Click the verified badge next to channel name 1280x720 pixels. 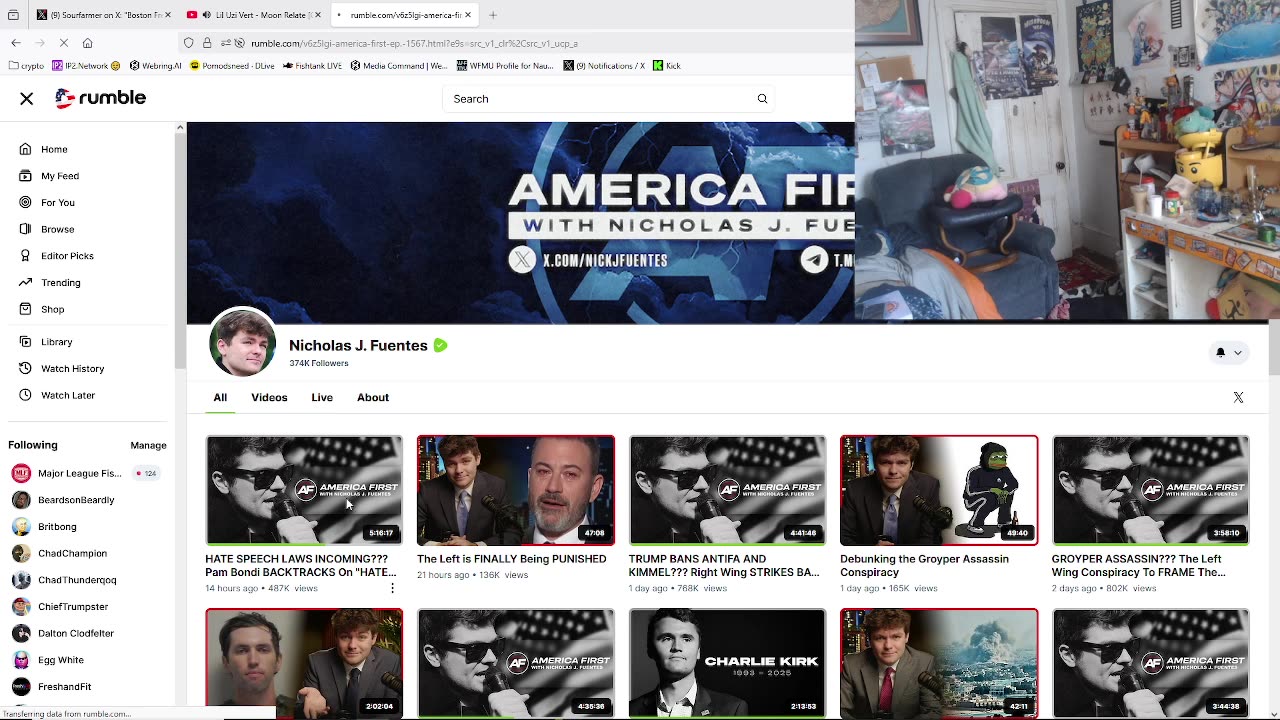pyautogui.click(x=441, y=345)
